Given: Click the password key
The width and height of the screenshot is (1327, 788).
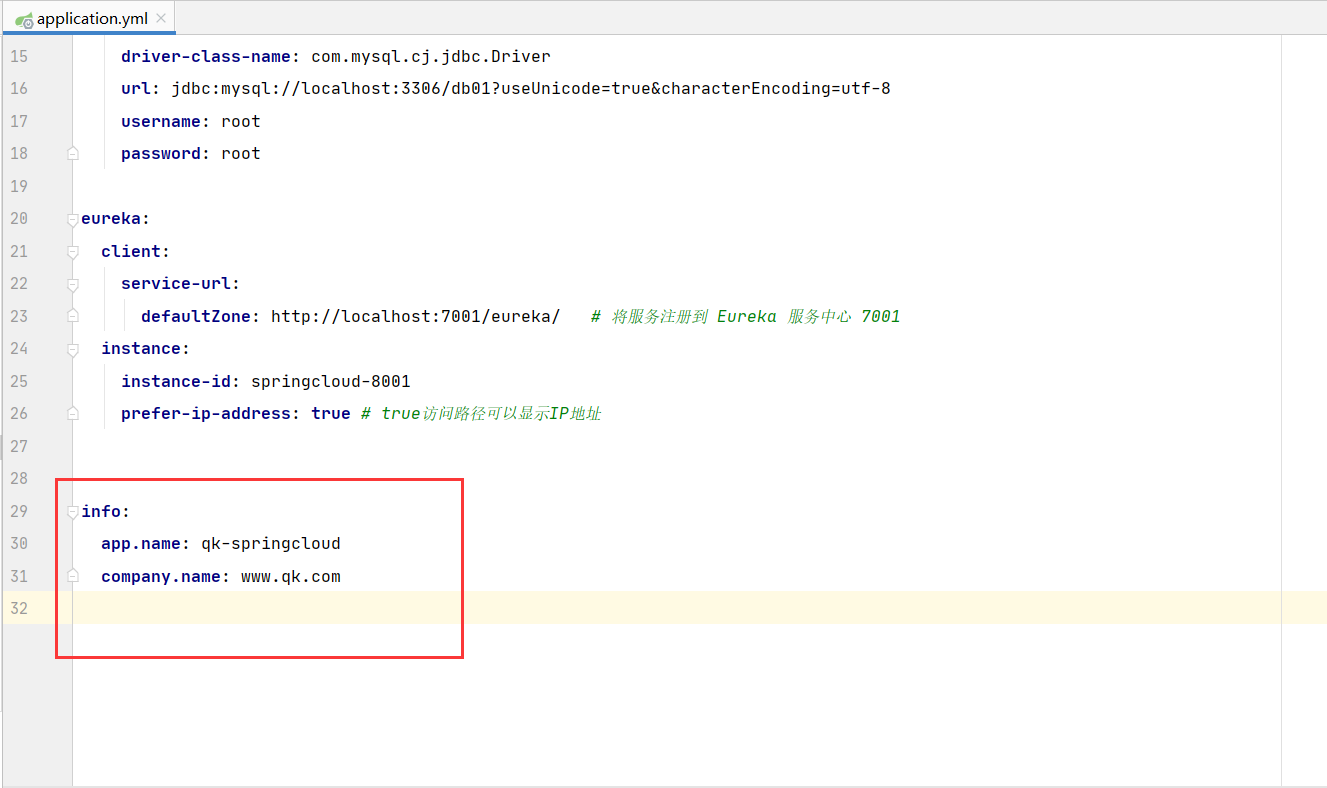Looking at the screenshot, I should [x=161, y=154].
